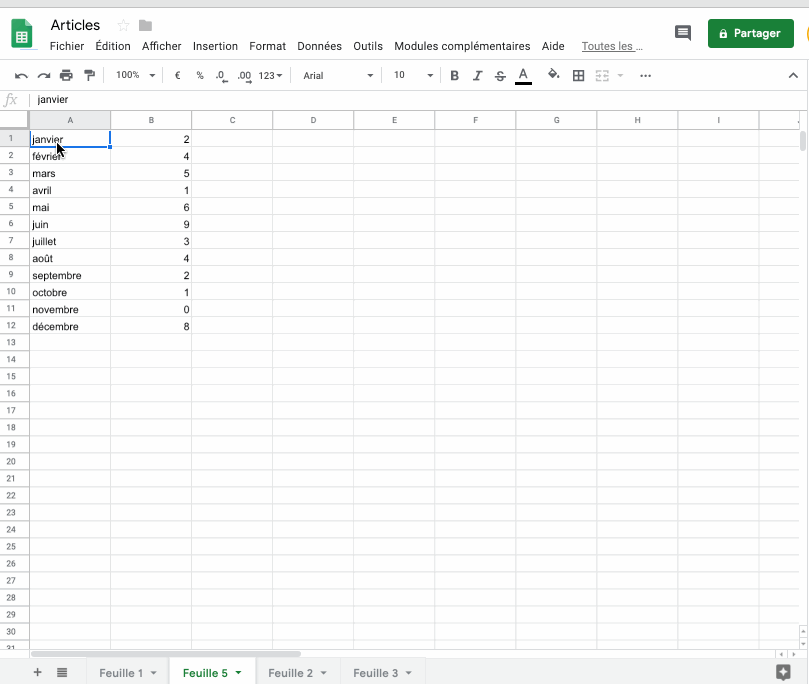This screenshot has height=684, width=809.
Task: Click the redo arrow icon
Action: tap(44, 76)
